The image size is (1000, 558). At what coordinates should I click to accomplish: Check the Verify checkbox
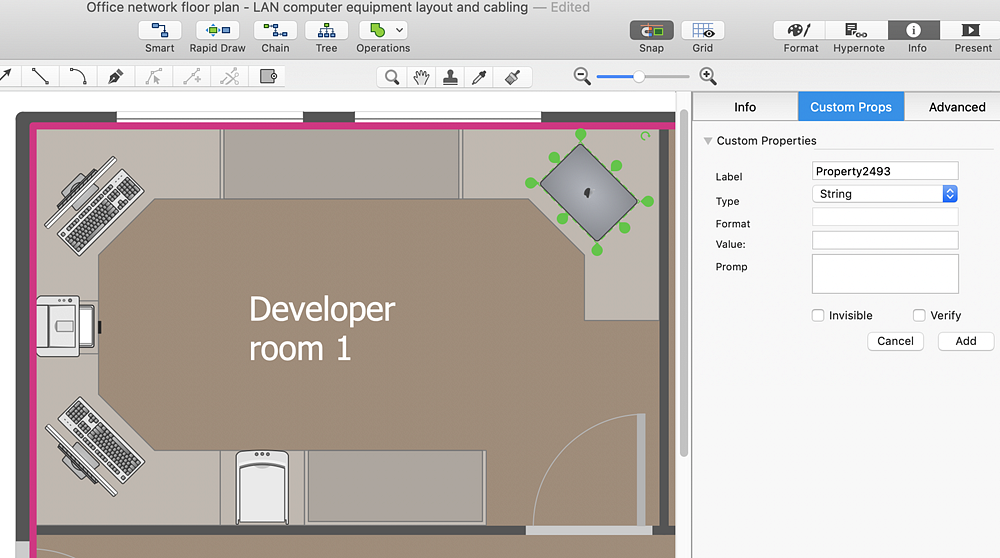click(919, 315)
